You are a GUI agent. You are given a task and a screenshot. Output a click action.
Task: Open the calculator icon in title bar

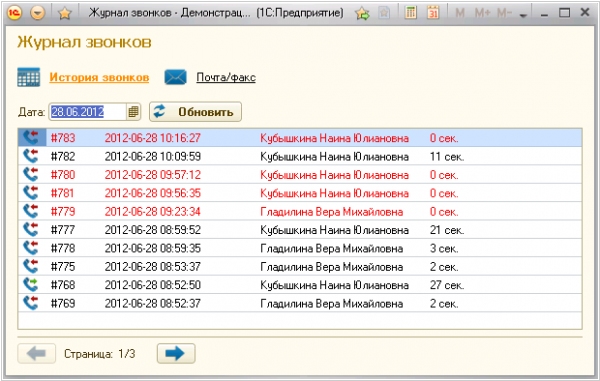point(411,13)
